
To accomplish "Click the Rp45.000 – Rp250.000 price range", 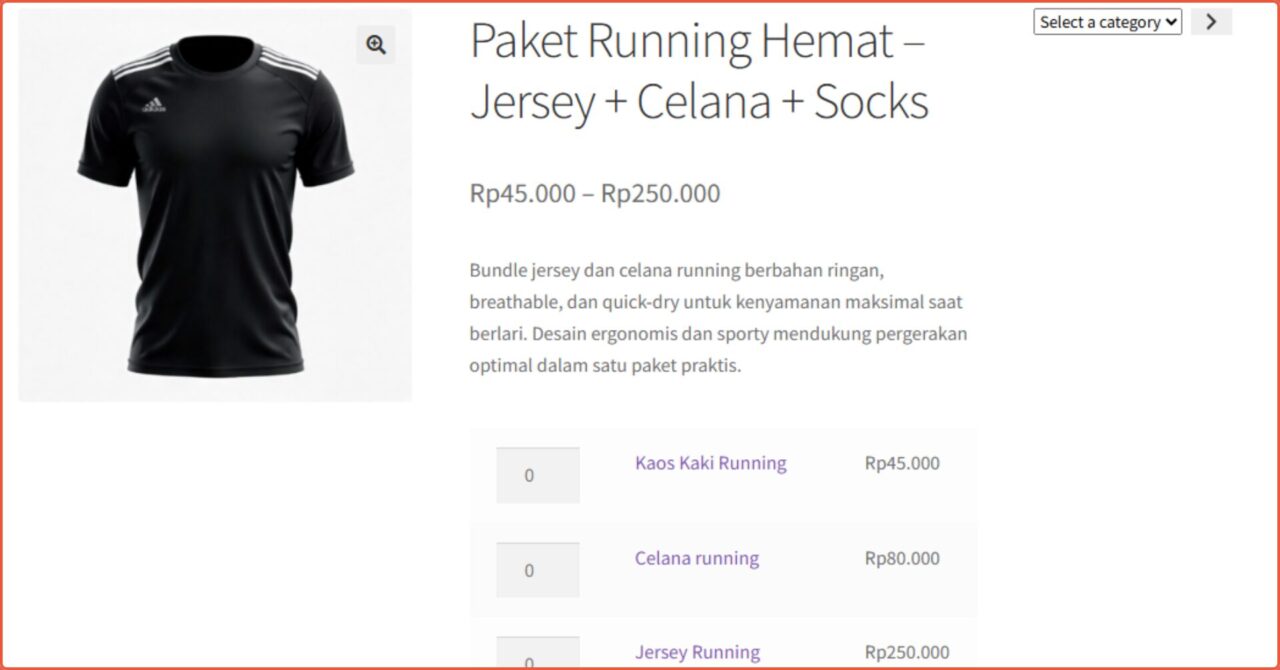I will [594, 193].
